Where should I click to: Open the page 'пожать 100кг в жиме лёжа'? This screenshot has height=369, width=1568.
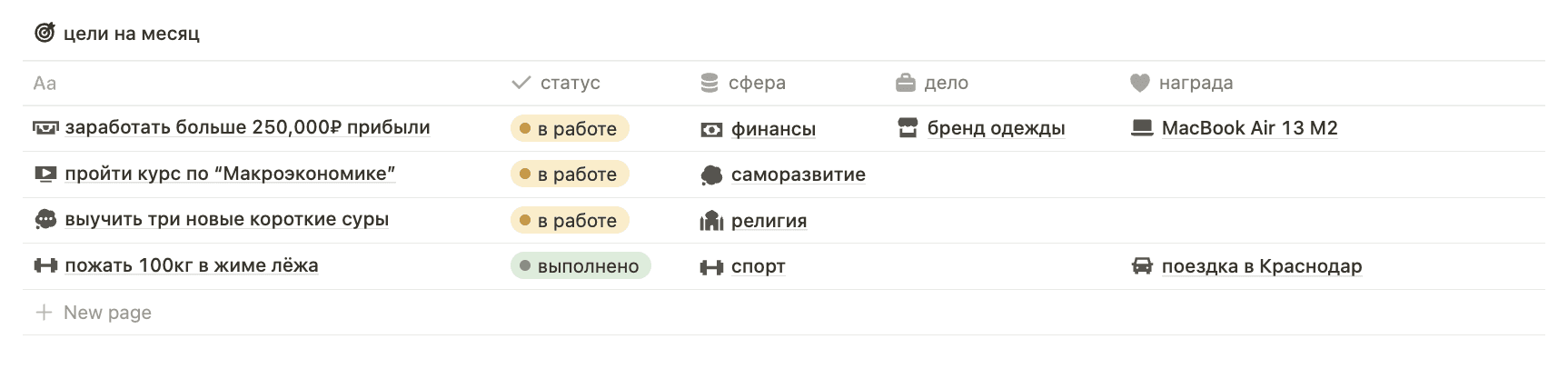click(192, 265)
